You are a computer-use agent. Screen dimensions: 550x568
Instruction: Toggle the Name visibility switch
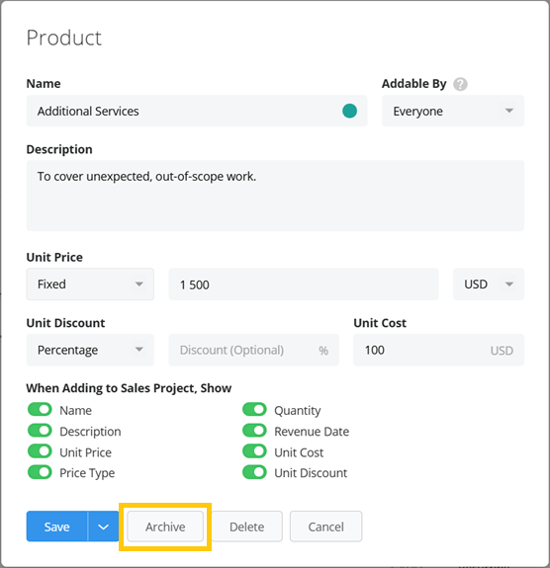click(x=40, y=410)
